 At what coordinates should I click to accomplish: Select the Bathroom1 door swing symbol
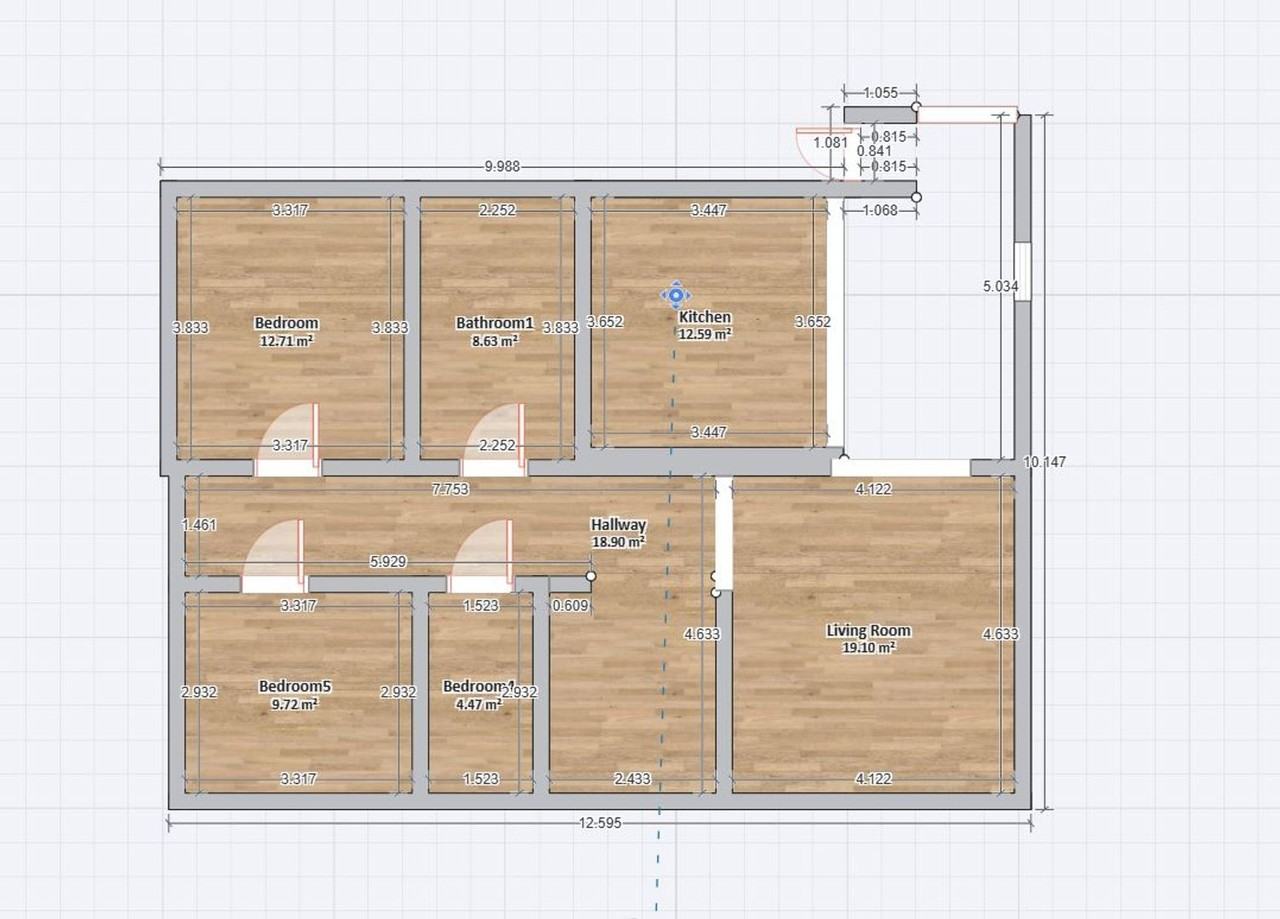point(492,438)
